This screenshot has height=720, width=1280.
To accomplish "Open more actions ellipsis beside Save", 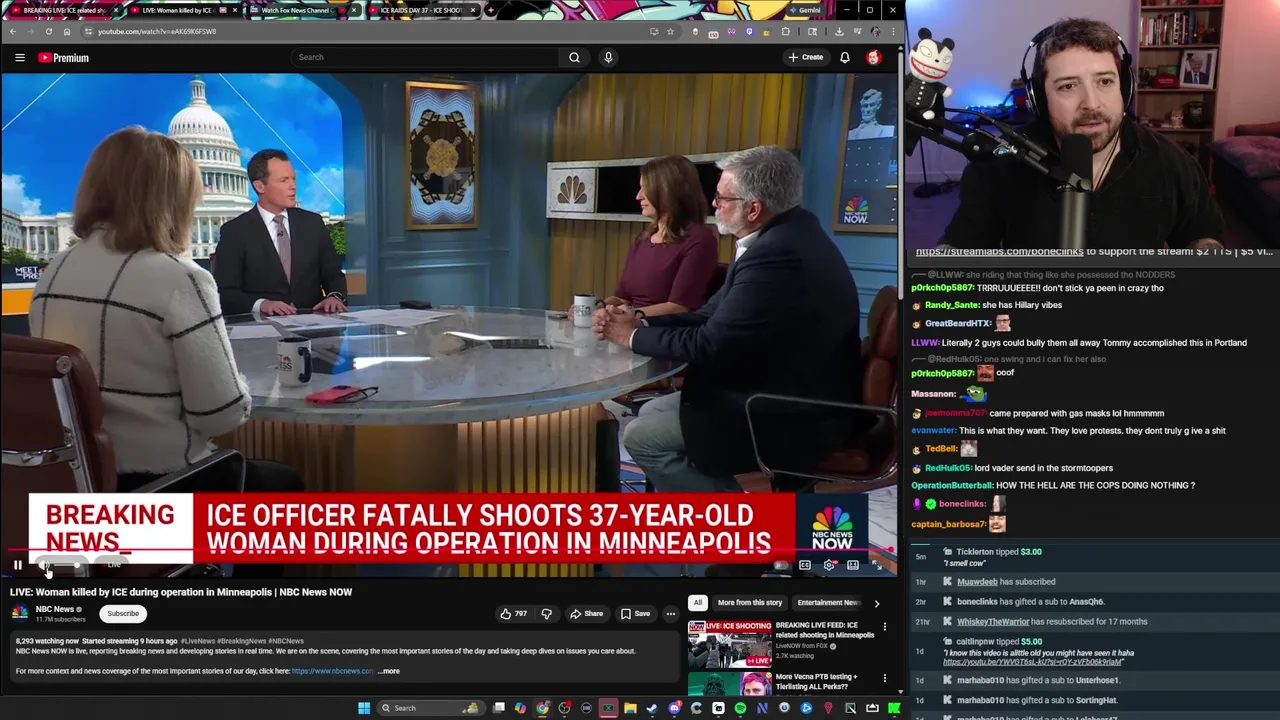I will [671, 613].
